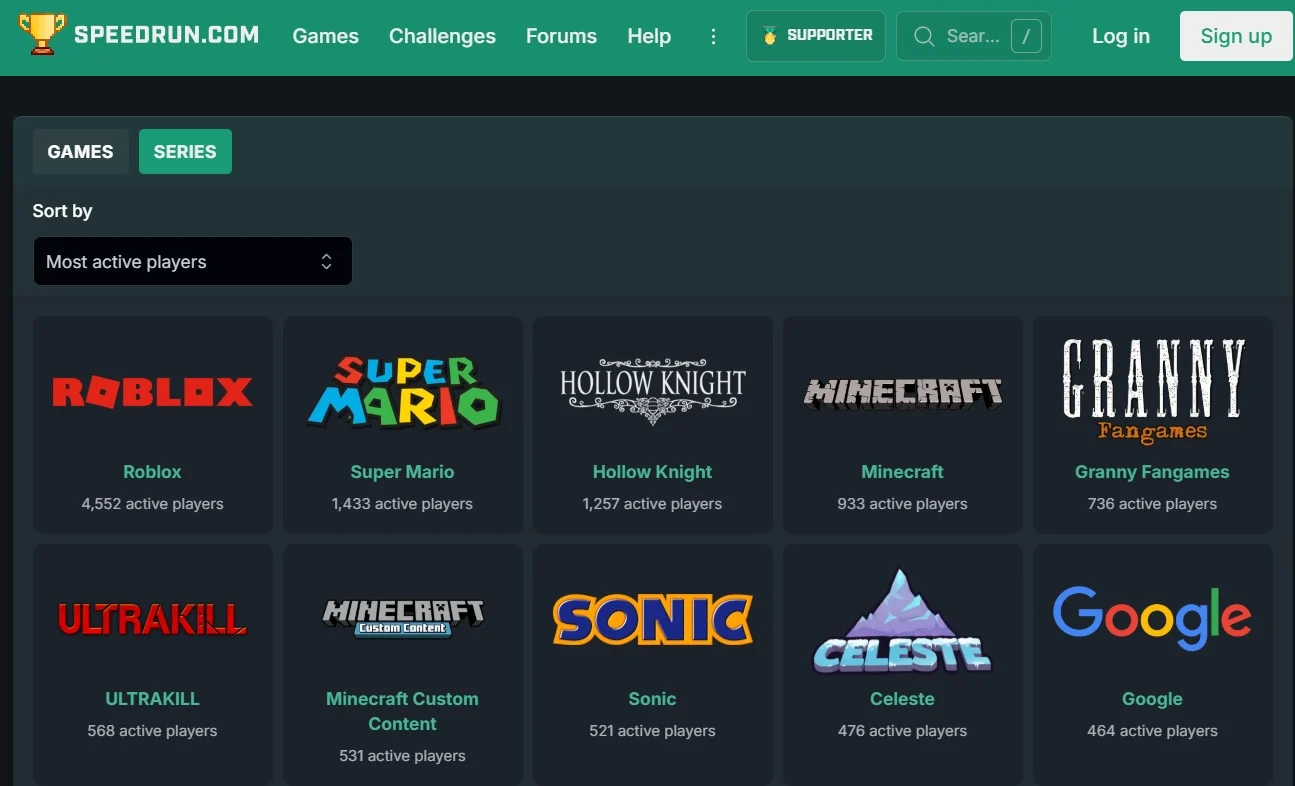Open the Sonic series title link
This screenshot has width=1295, height=786.
(x=652, y=699)
